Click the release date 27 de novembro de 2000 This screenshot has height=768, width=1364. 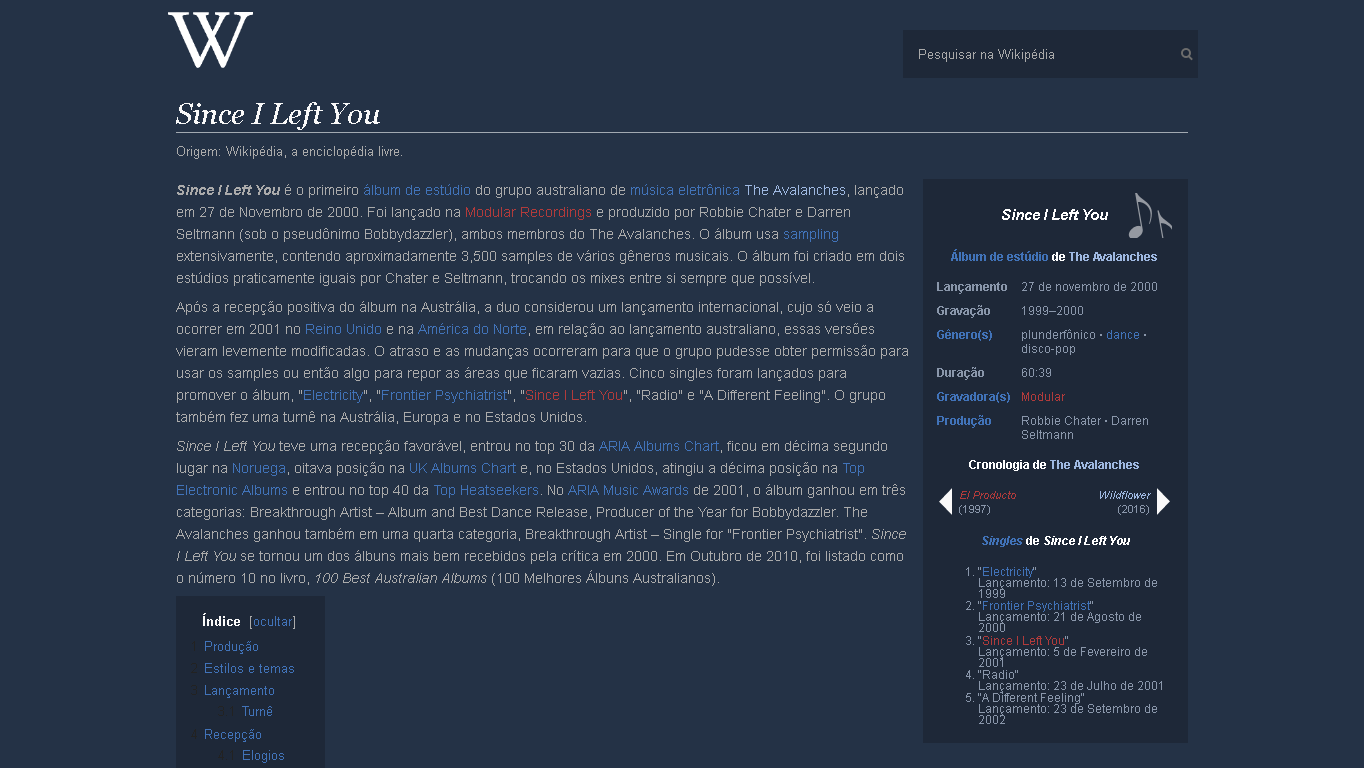click(x=1089, y=287)
